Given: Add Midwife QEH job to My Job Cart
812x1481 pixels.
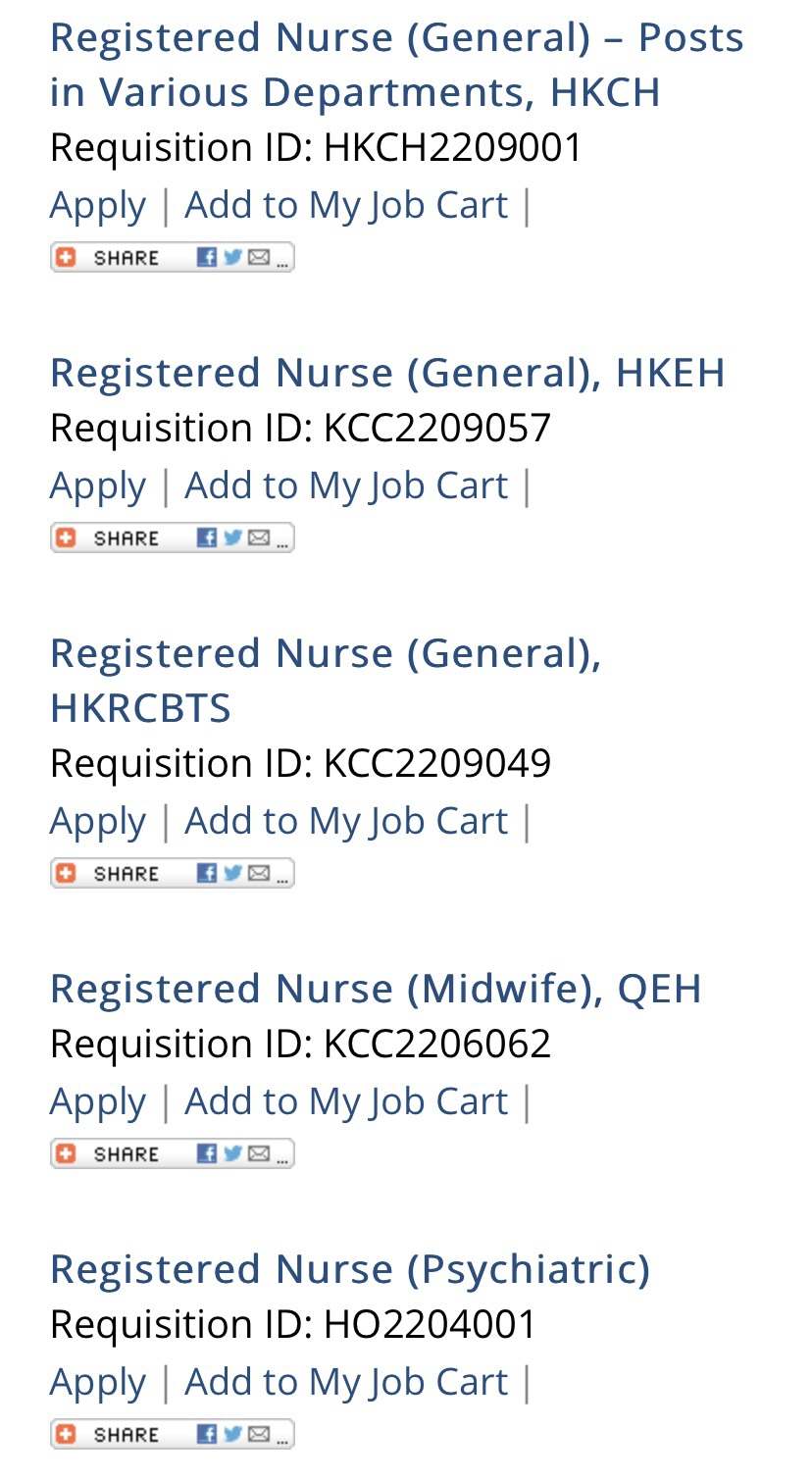Looking at the screenshot, I should 346,1101.
